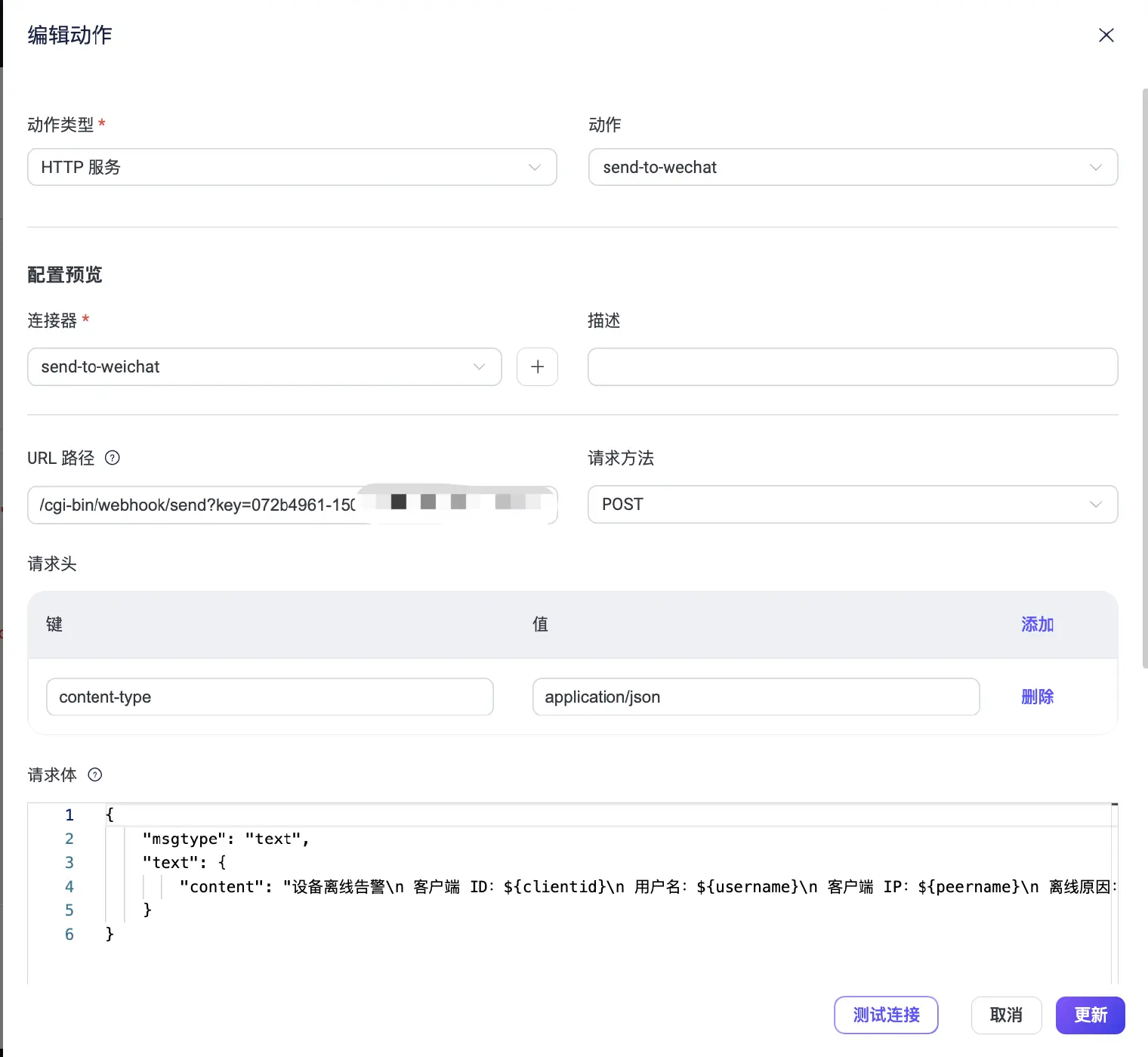
Task: Edit the application/json header value field
Action: [x=755, y=697]
